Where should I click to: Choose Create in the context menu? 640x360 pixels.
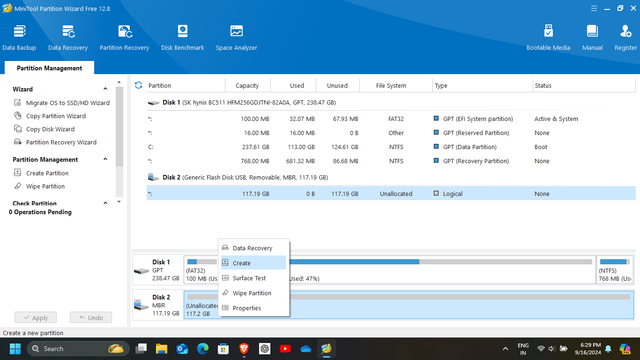253,263
